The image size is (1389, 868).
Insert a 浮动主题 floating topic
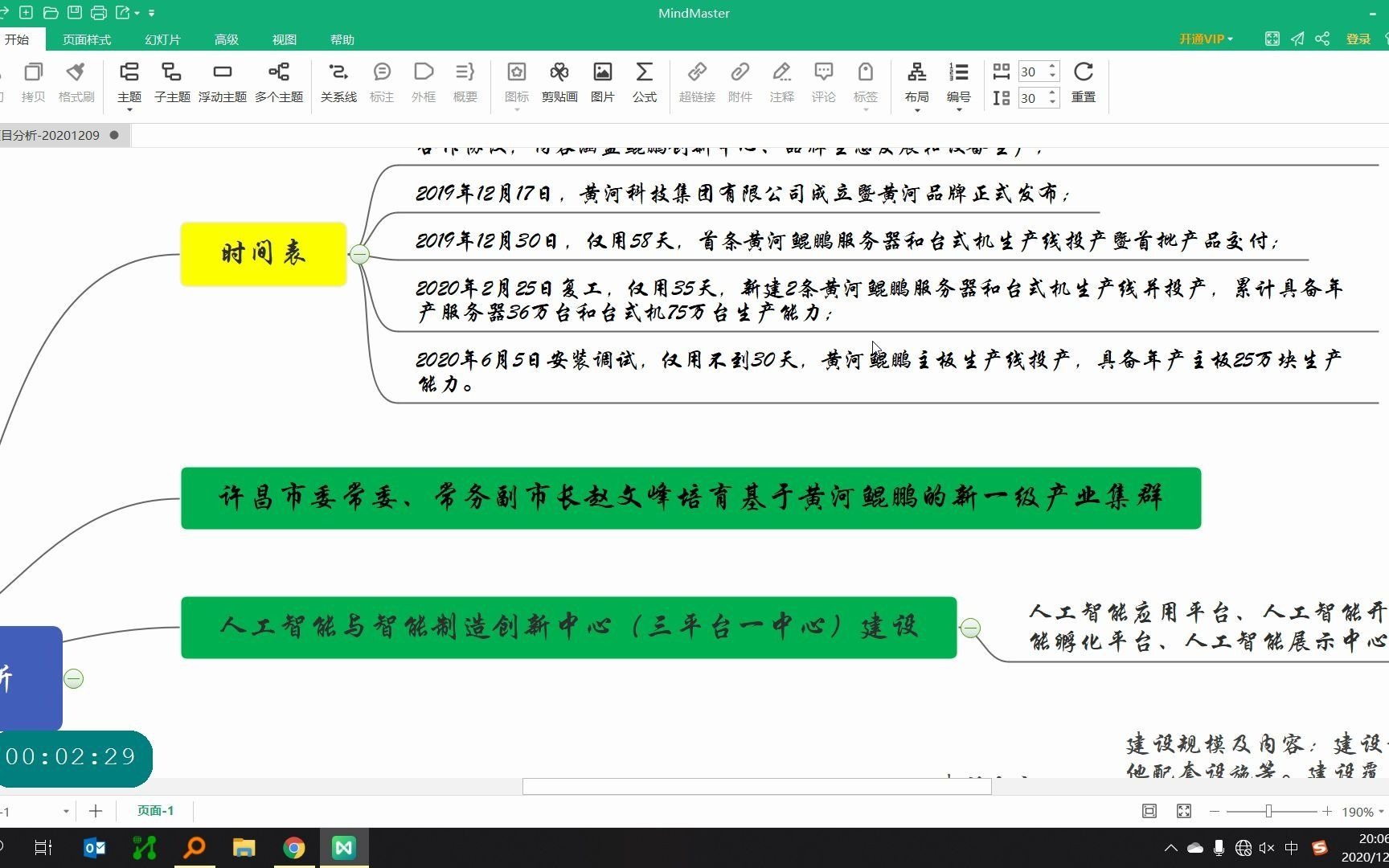[x=223, y=83]
